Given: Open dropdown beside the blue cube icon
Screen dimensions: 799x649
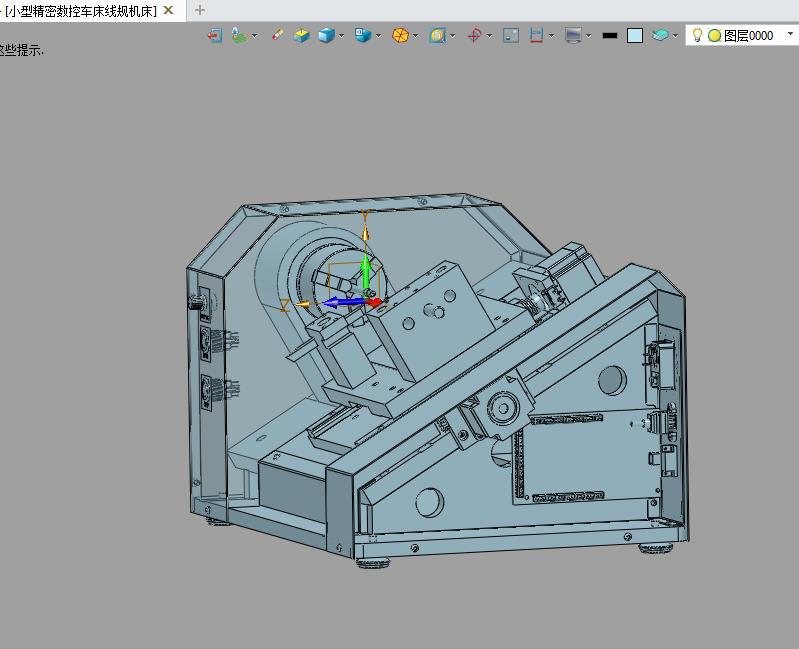Looking at the screenshot, I should coord(341,36).
